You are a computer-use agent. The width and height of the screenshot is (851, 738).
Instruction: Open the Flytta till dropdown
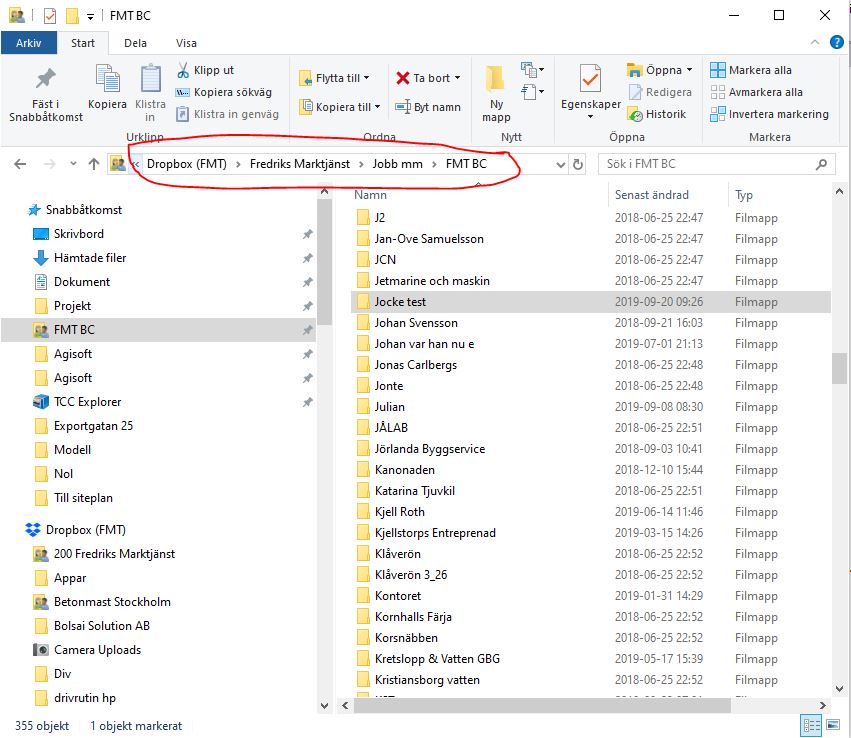[334, 78]
